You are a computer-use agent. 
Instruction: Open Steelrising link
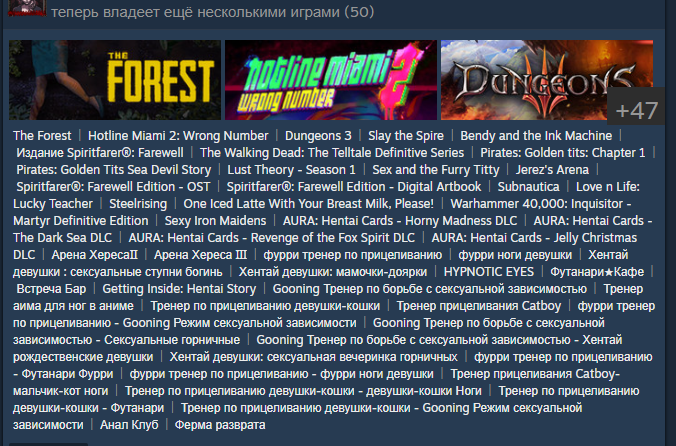tap(138, 204)
